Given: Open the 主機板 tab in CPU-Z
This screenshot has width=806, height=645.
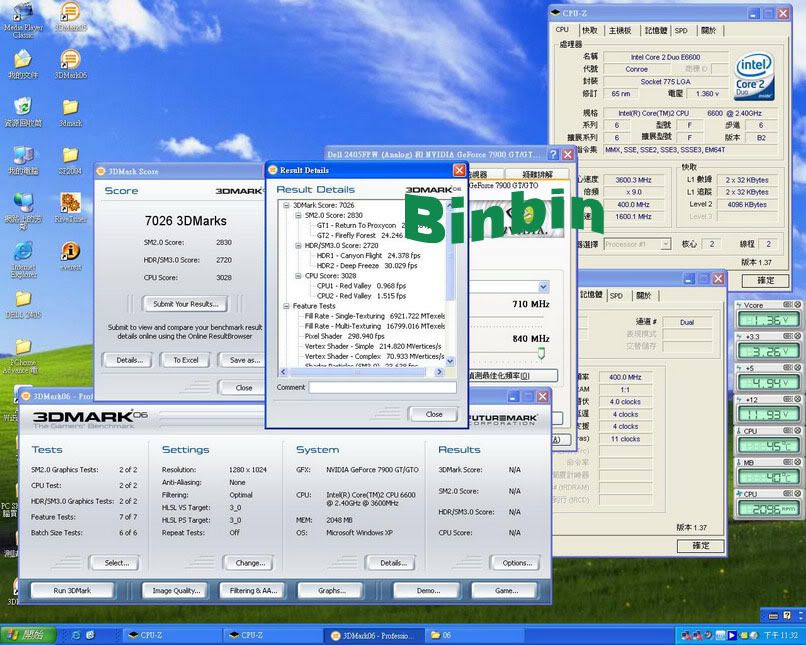Looking at the screenshot, I should [x=621, y=31].
